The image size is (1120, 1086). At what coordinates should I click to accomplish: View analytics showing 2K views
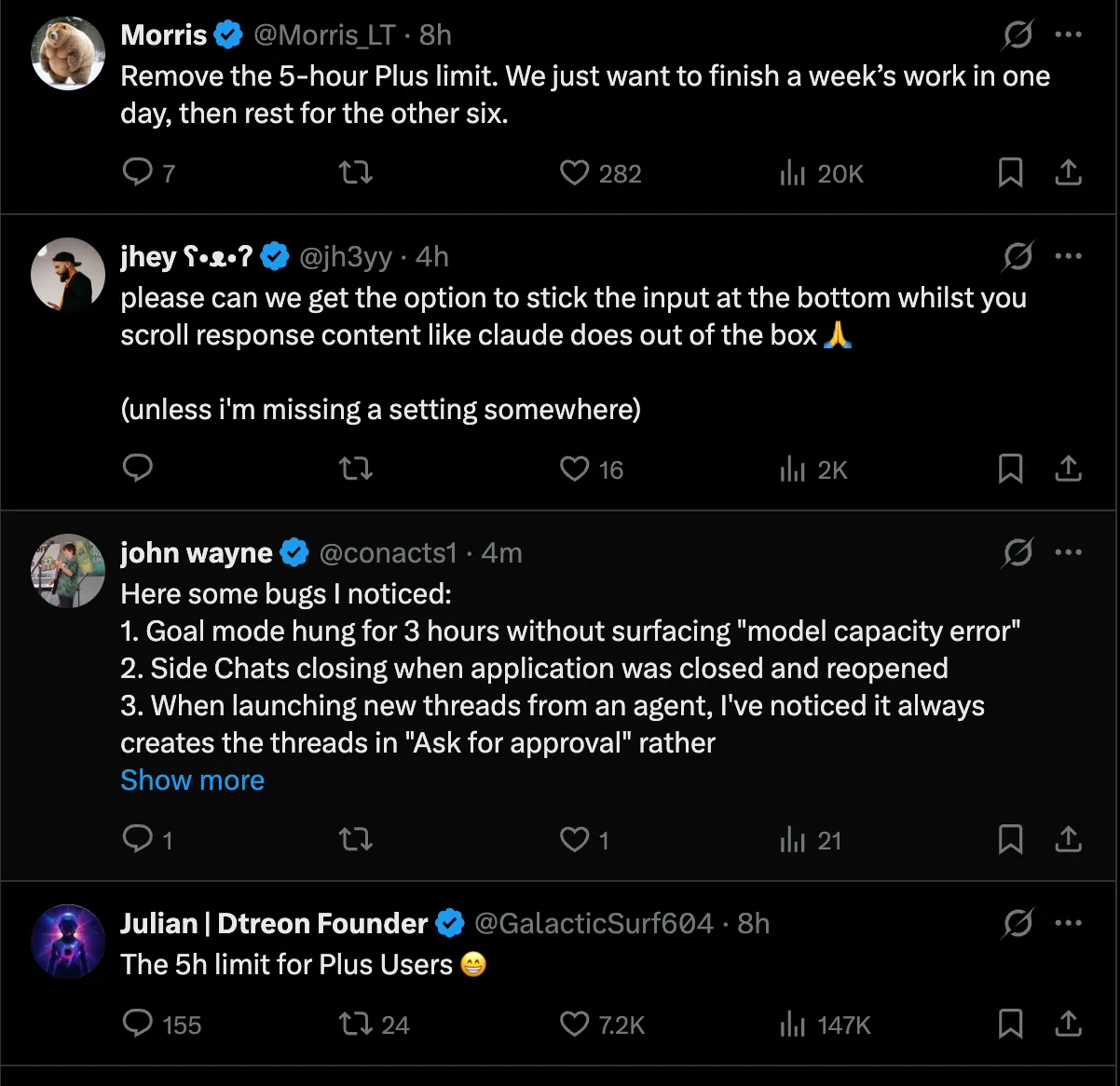813,469
